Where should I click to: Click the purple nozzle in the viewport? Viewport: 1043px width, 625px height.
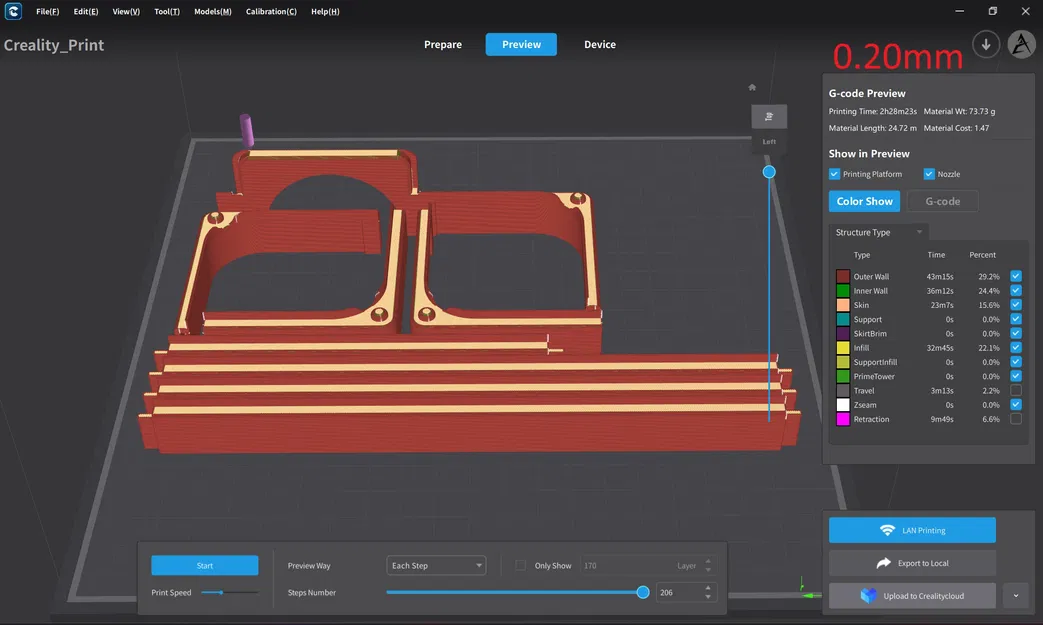click(246, 131)
